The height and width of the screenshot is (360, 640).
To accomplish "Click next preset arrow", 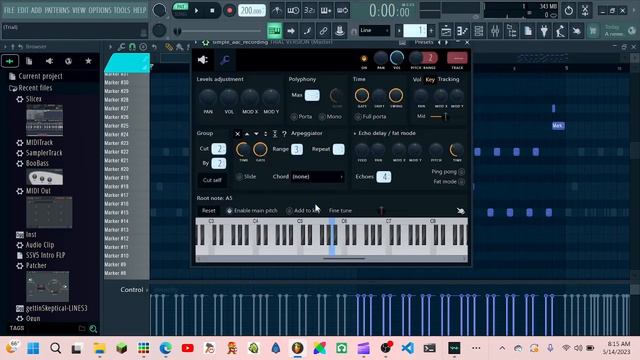I will click(x=447, y=42).
